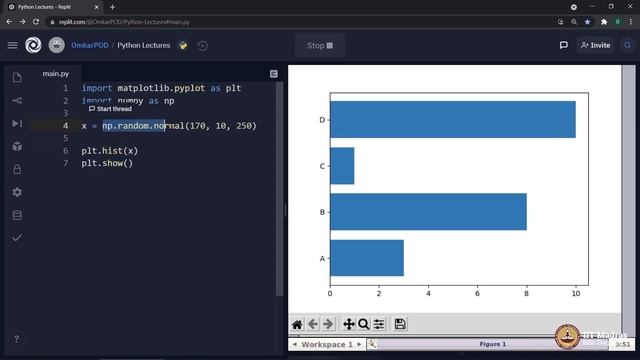The height and width of the screenshot is (360, 640).
Task: Click line 1 importing matplotlib.pyplot
Action: 161,88
